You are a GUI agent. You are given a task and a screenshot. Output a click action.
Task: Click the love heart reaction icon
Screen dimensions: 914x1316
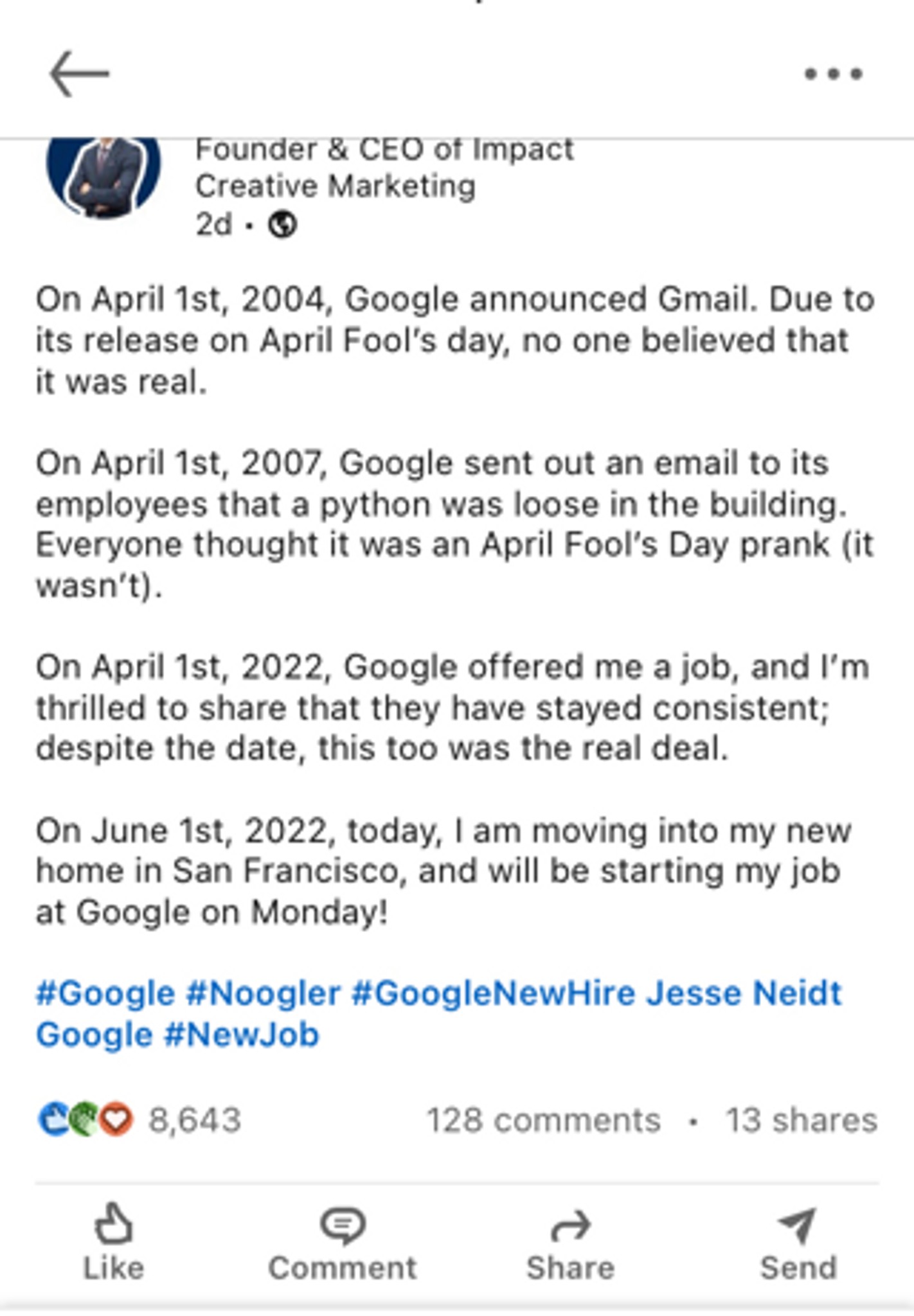[x=117, y=1119]
